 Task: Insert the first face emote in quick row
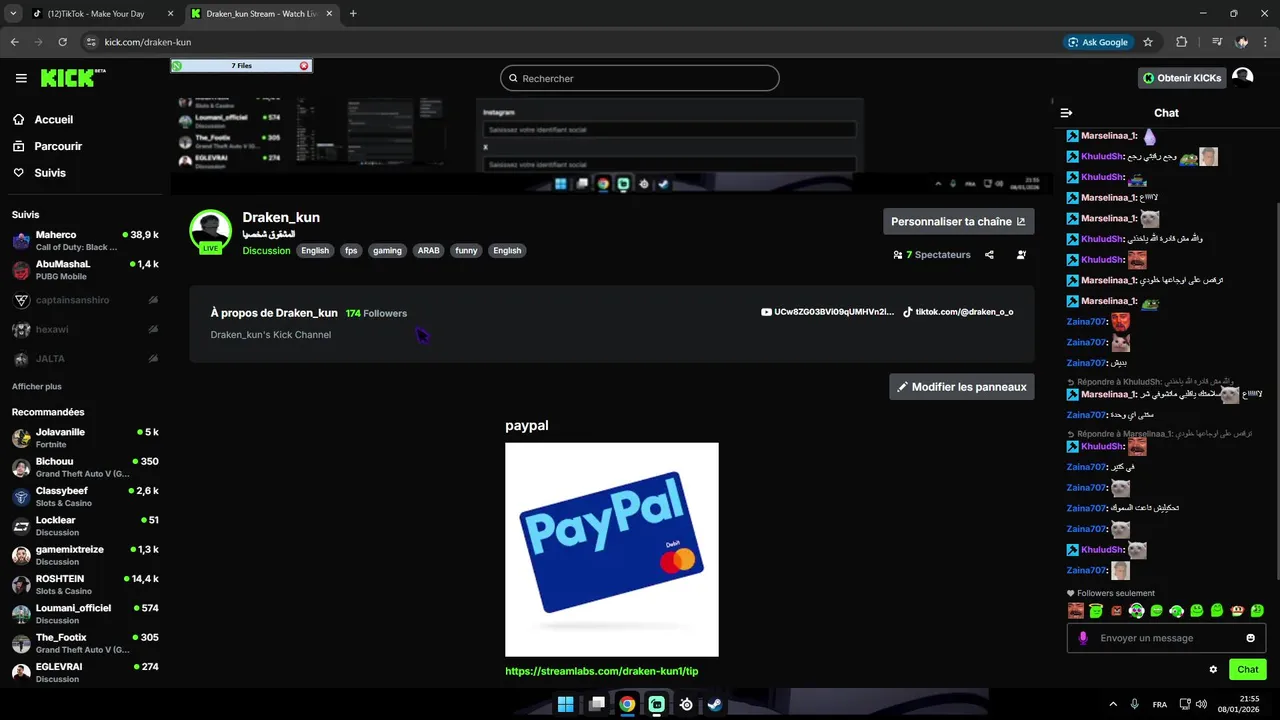pyautogui.click(x=1076, y=610)
